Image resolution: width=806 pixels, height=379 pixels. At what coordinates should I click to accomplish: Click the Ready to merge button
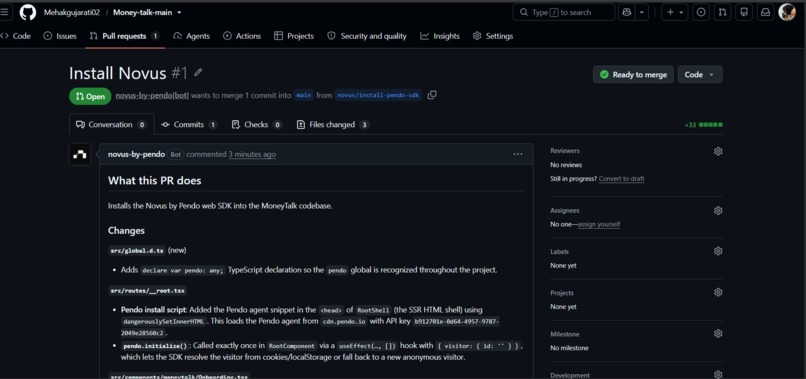pyautogui.click(x=633, y=75)
